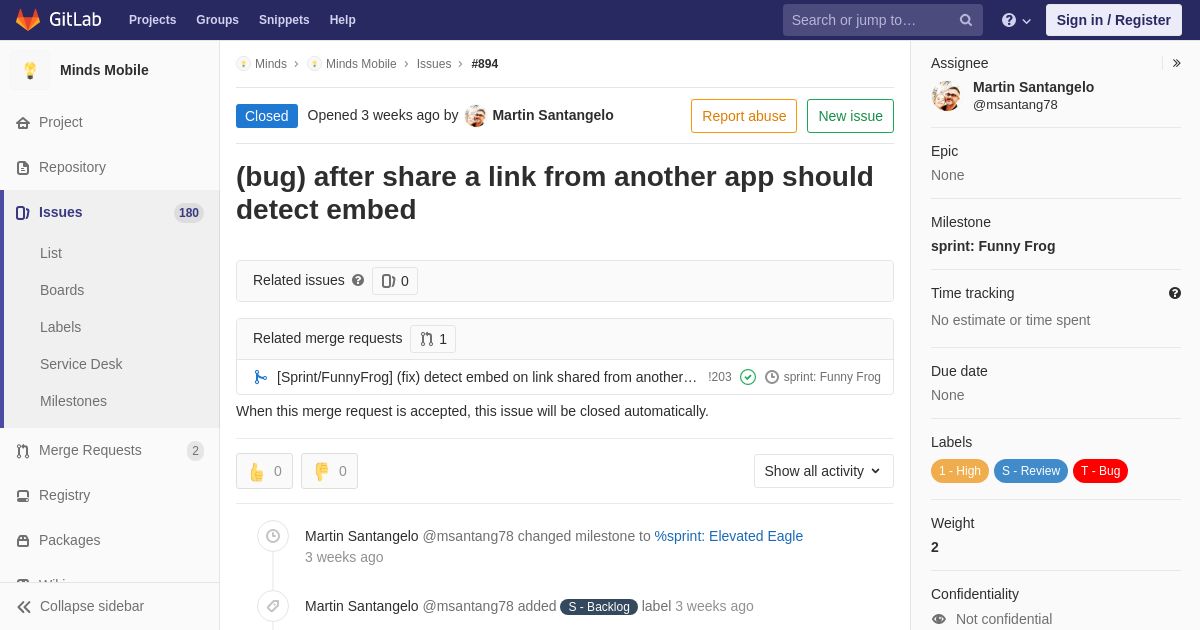The height and width of the screenshot is (630, 1200).
Task: Click Martin Santangelo assignee name in sidebar
Action: [1033, 87]
